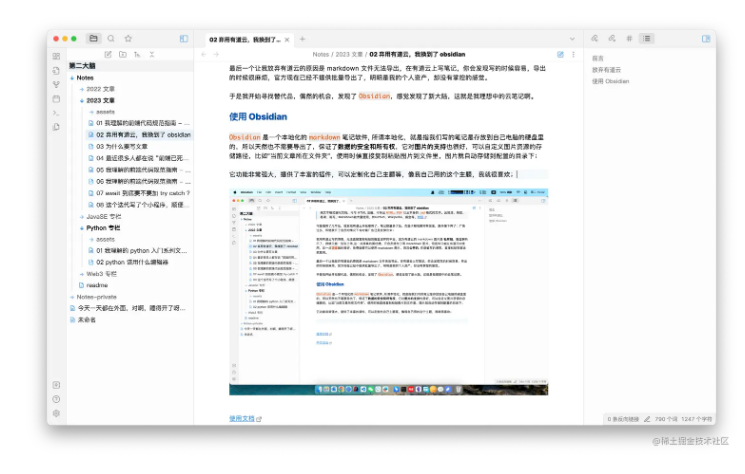This screenshot has height=474, width=745.
Task: Open the vault switcher icon at bottom
Action: click(x=57, y=385)
